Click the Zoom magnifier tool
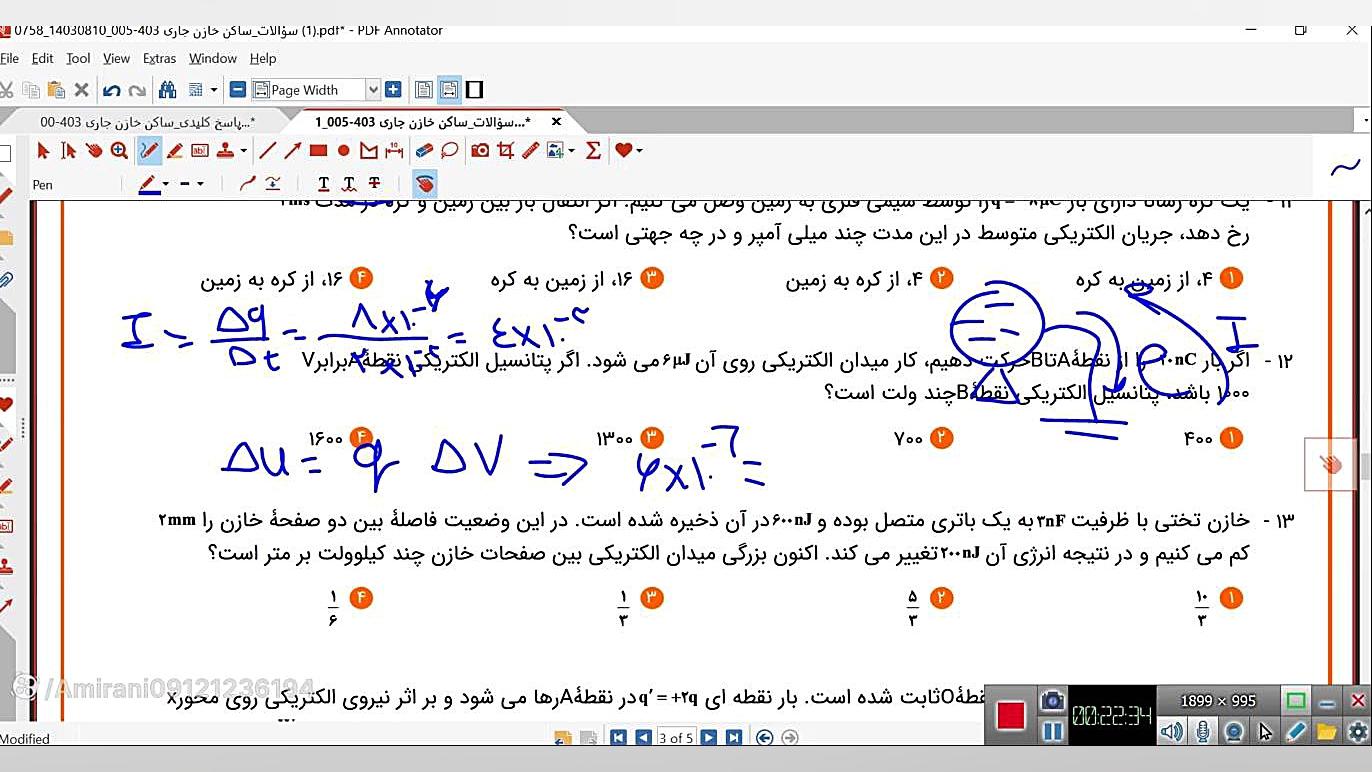 119,151
